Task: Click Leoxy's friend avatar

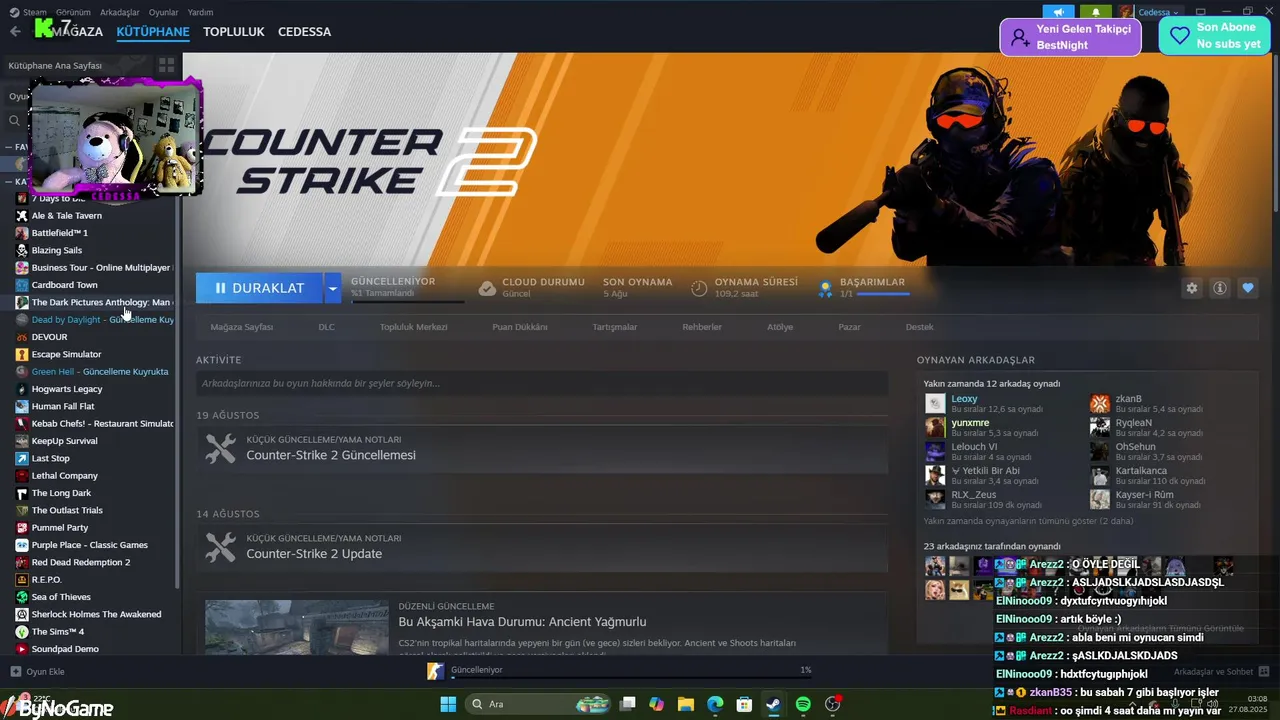Action: click(x=935, y=403)
